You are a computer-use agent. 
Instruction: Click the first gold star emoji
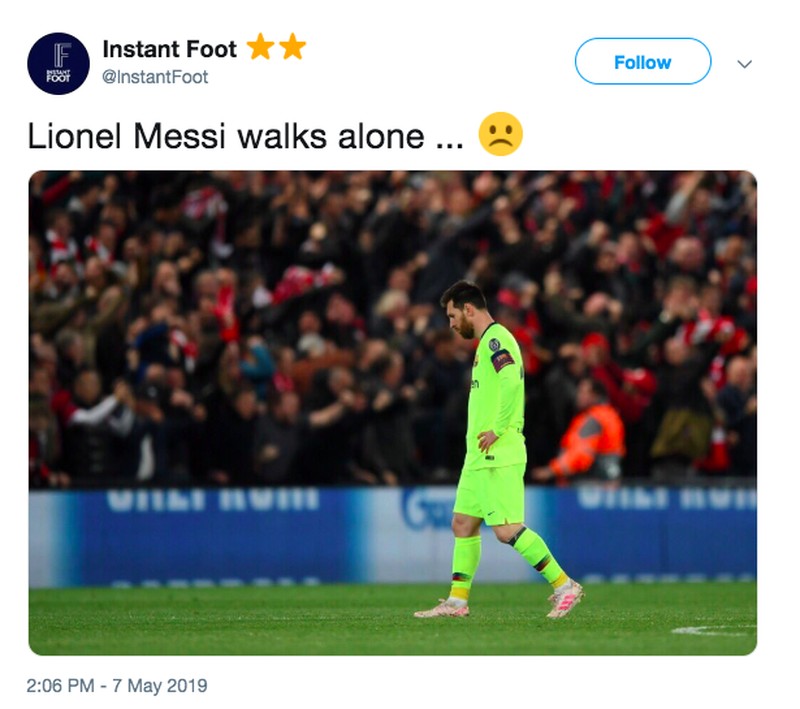point(260,47)
